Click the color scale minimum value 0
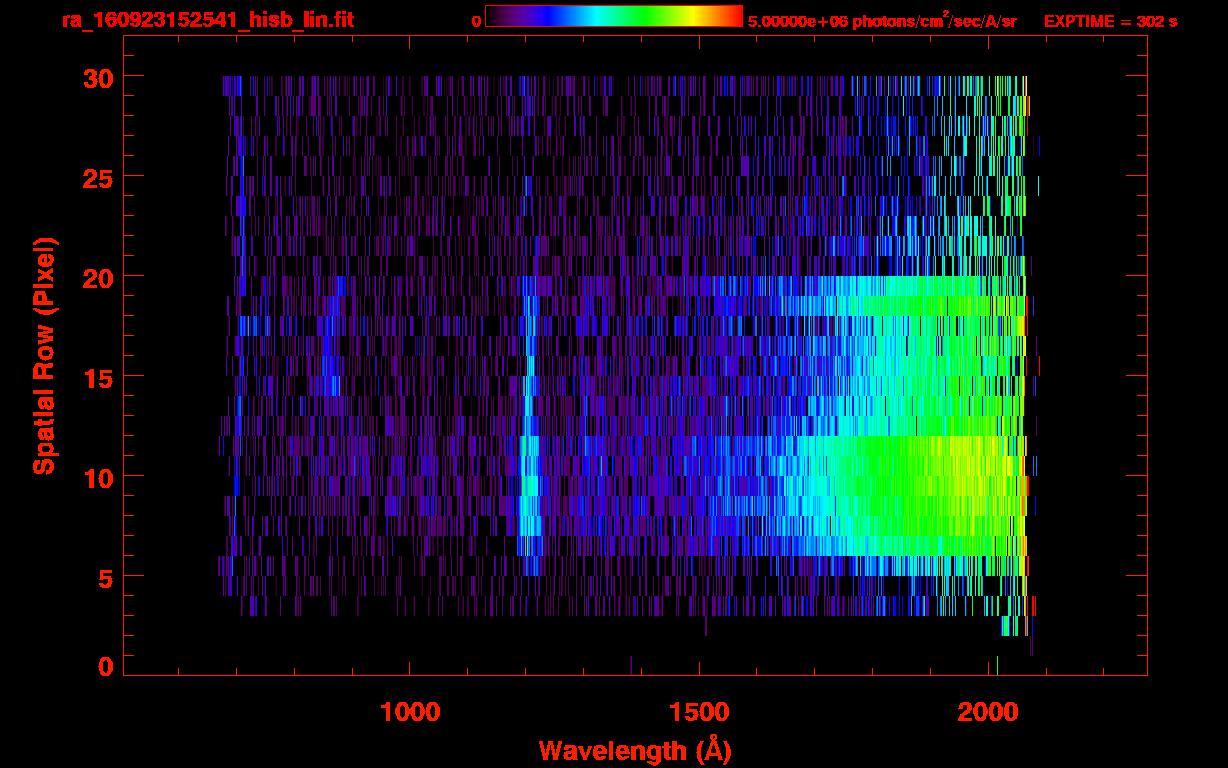 (x=477, y=21)
